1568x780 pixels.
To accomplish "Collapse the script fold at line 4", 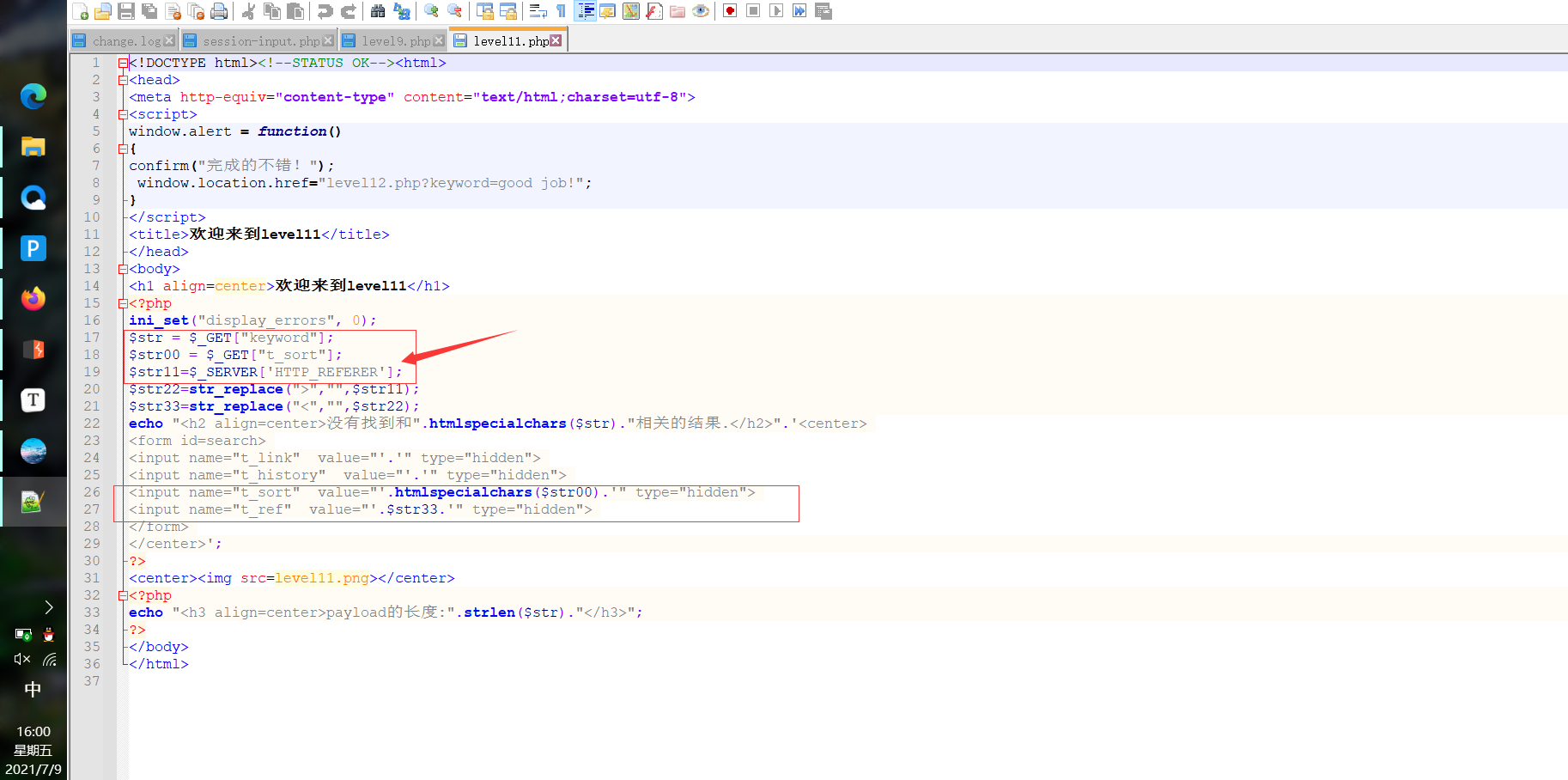I will [123, 114].
